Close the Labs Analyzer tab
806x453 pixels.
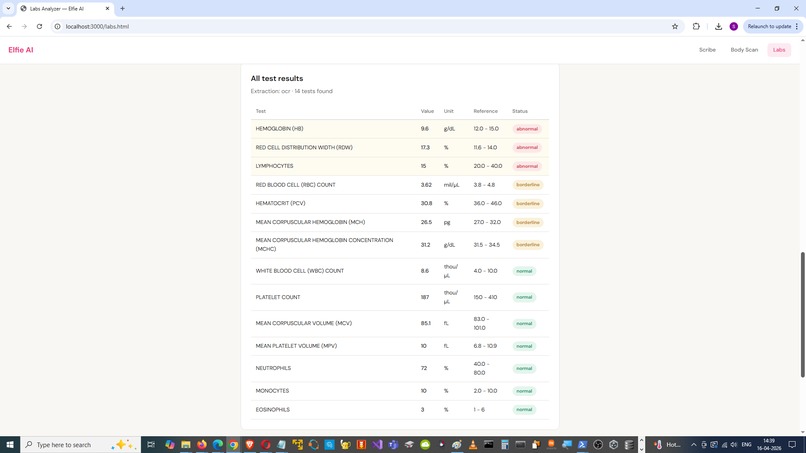click(x=107, y=8)
